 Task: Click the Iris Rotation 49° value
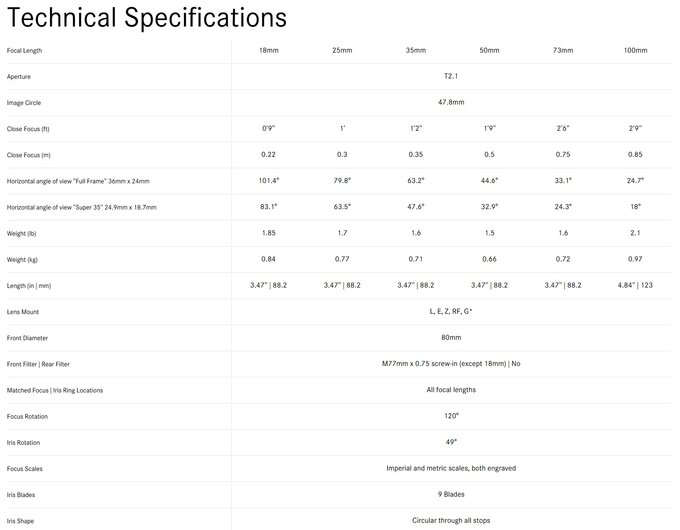(451, 442)
